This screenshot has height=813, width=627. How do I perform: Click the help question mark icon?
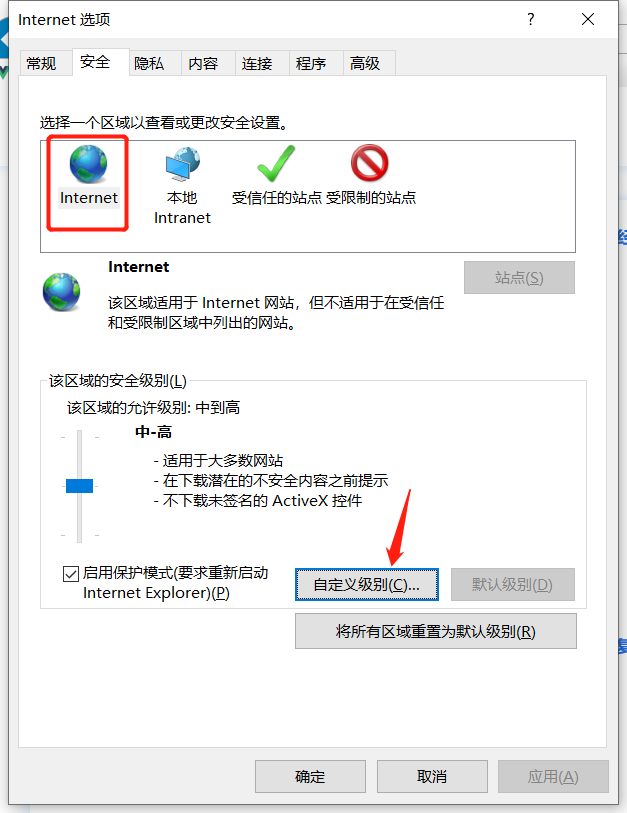(531, 20)
